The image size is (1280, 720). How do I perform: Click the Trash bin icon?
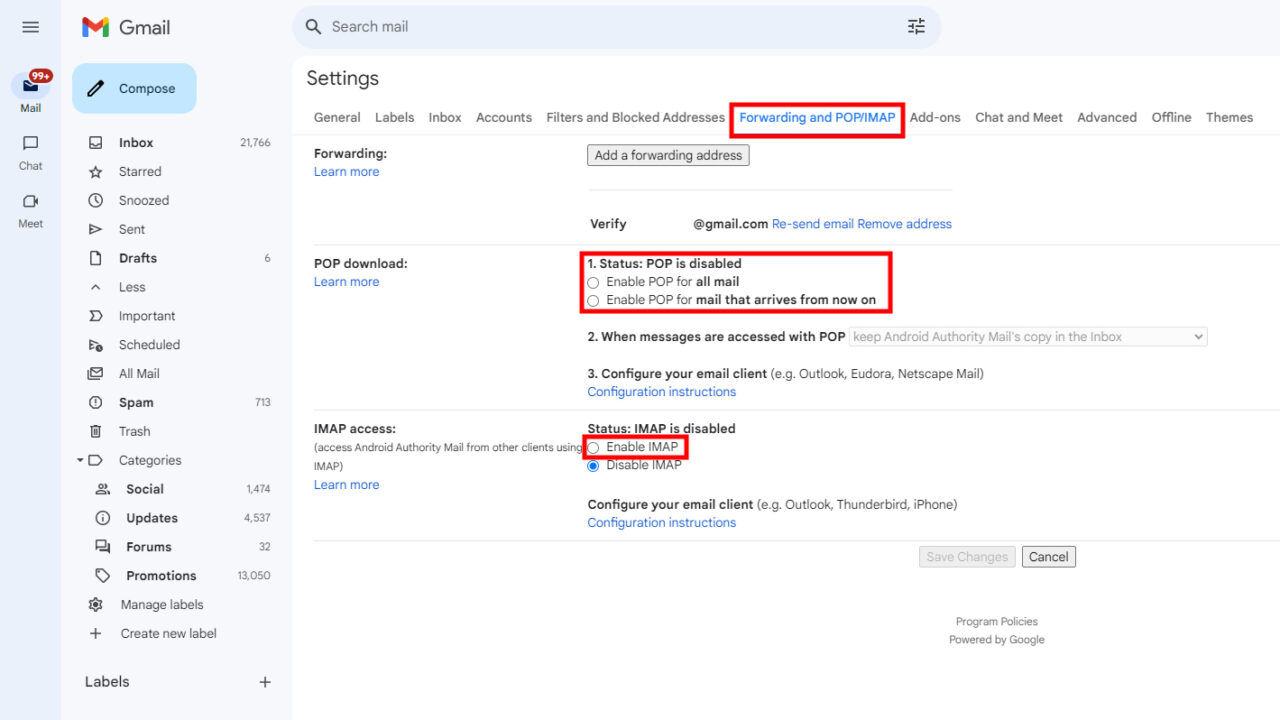pos(96,432)
